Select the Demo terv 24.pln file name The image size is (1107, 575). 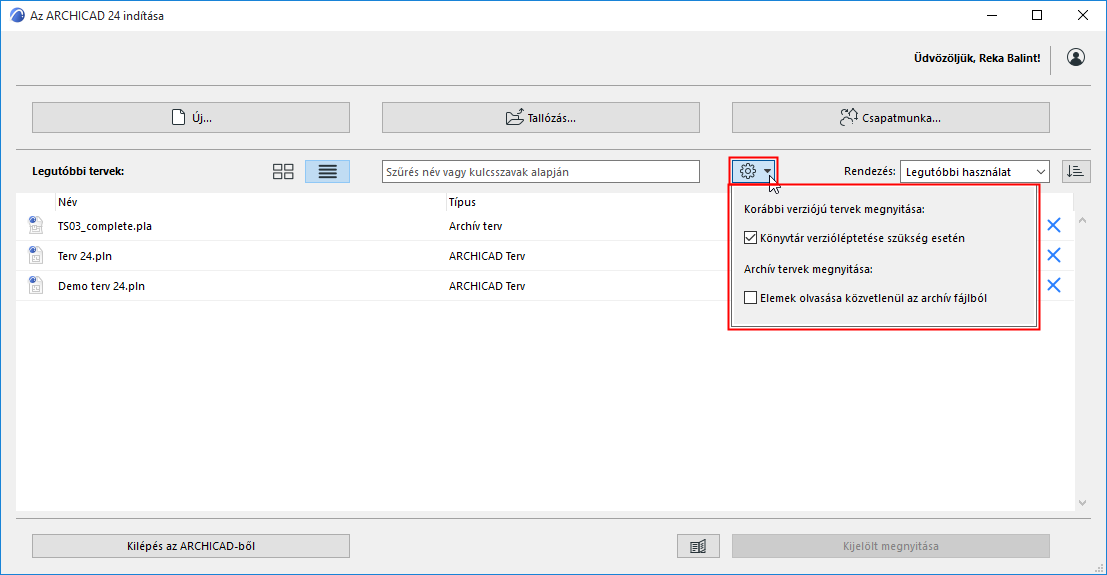(x=101, y=286)
